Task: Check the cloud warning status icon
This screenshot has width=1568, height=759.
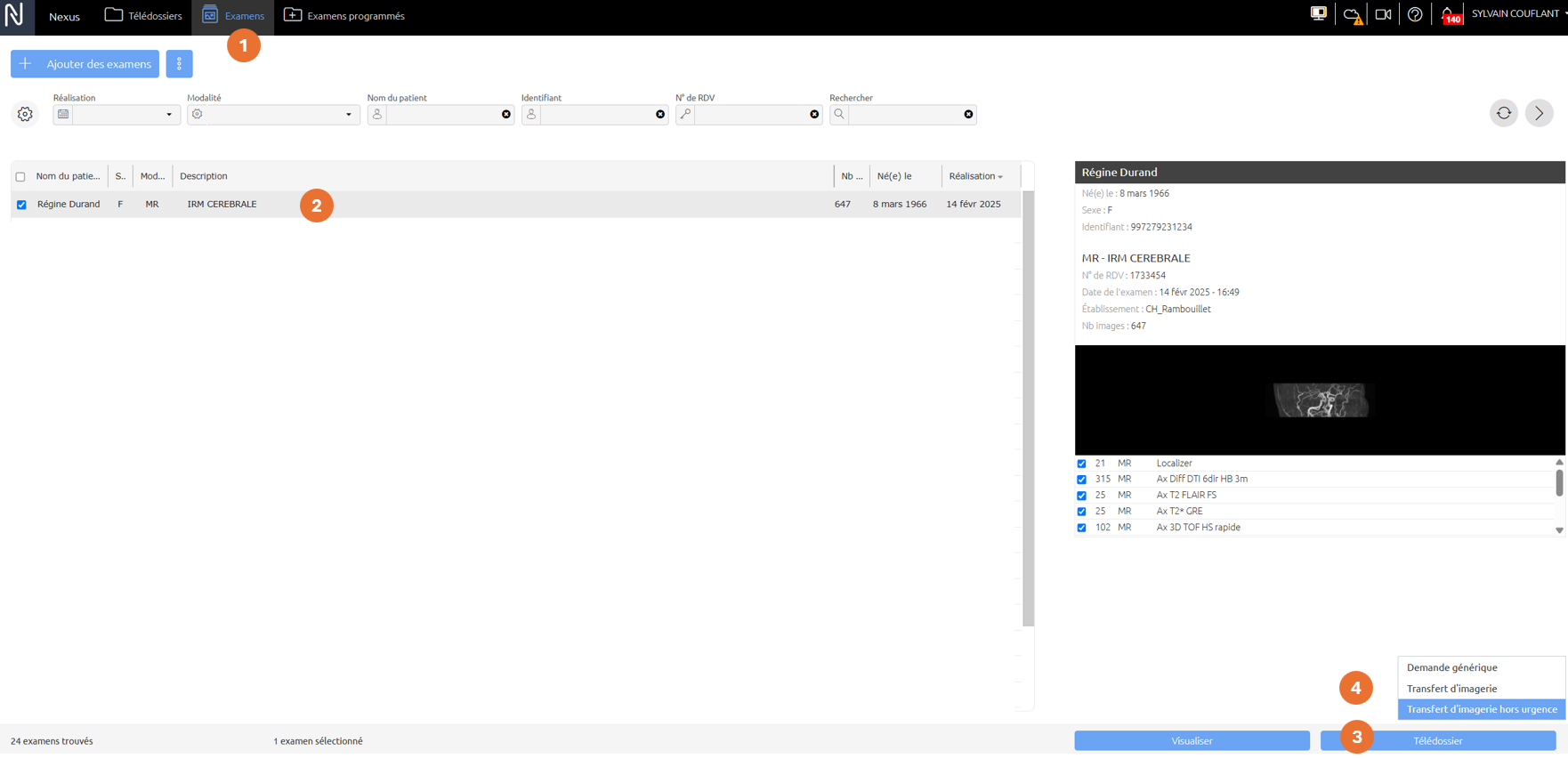Action: [x=1352, y=15]
